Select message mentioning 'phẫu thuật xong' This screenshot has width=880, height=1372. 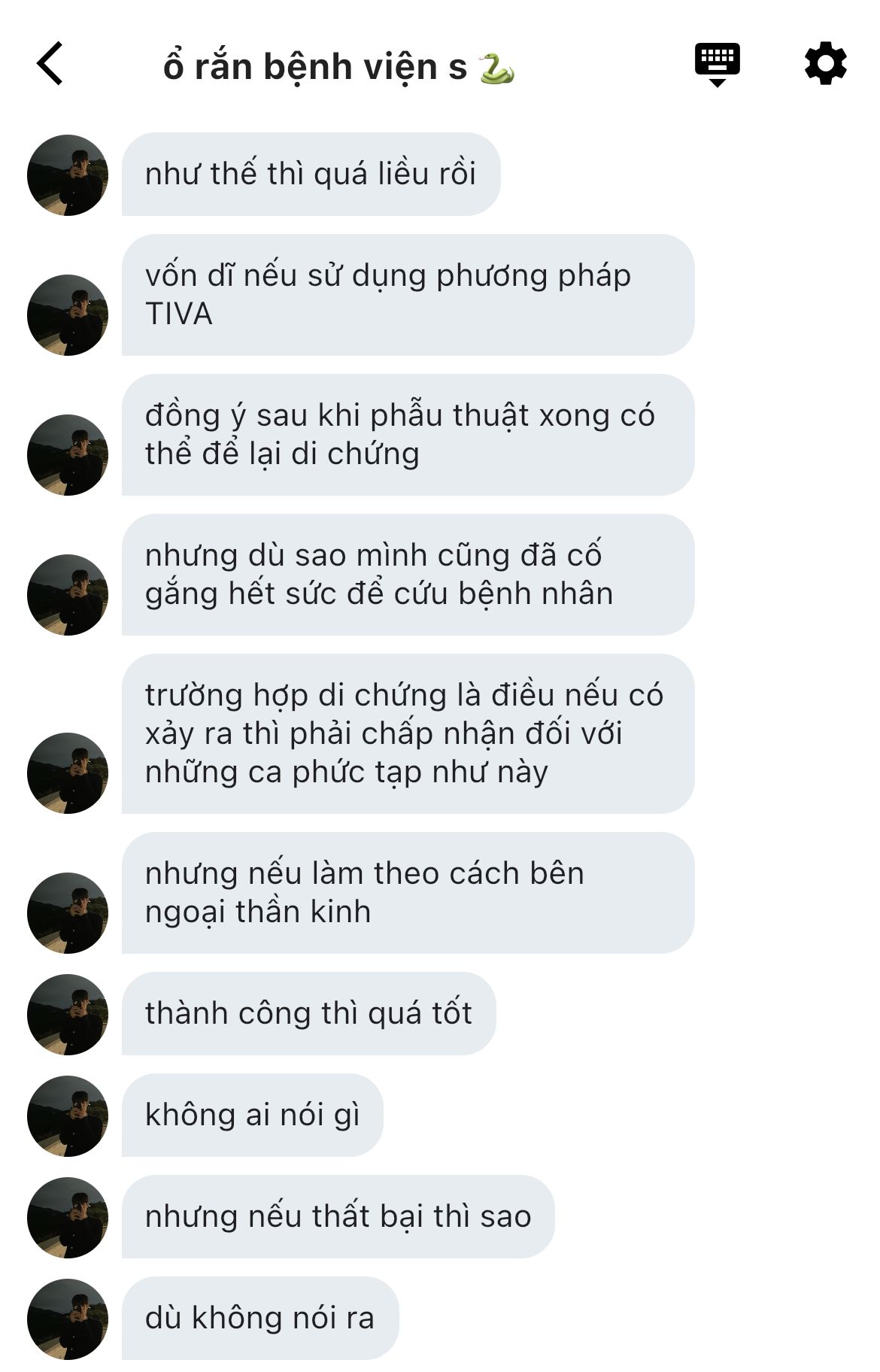point(408,435)
